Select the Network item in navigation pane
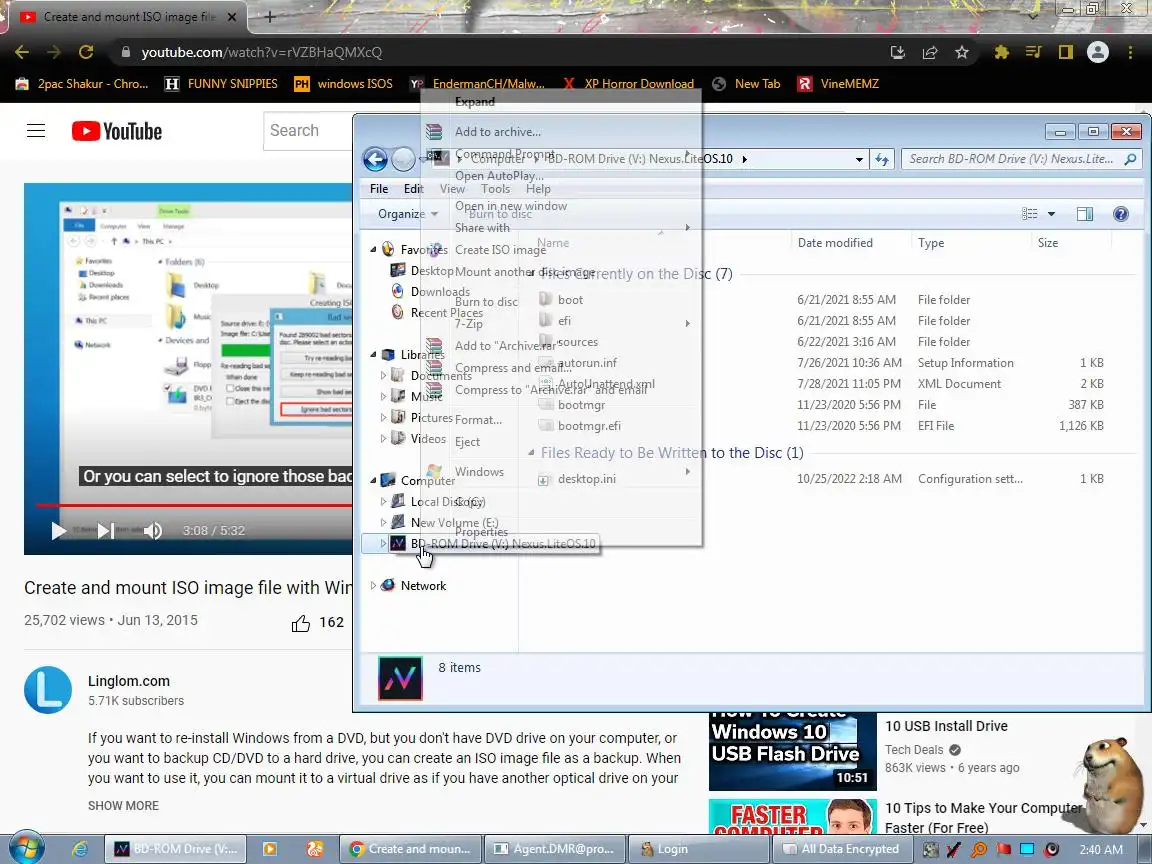Screen dimensions: 1152x864 (x=423, y=586)
